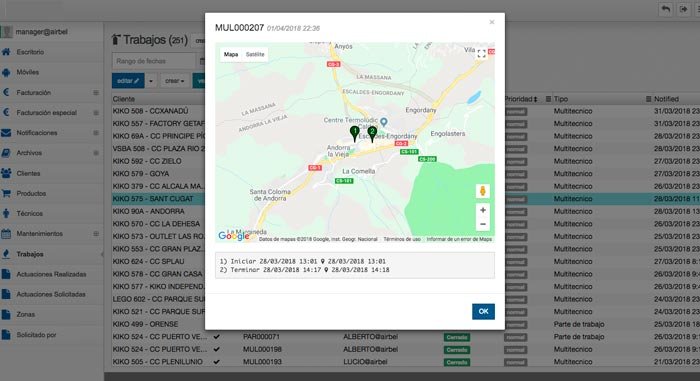The width and height of the screenshot is (700, 381).
Task: Click map marker number 1
Action: coord(354,133)
